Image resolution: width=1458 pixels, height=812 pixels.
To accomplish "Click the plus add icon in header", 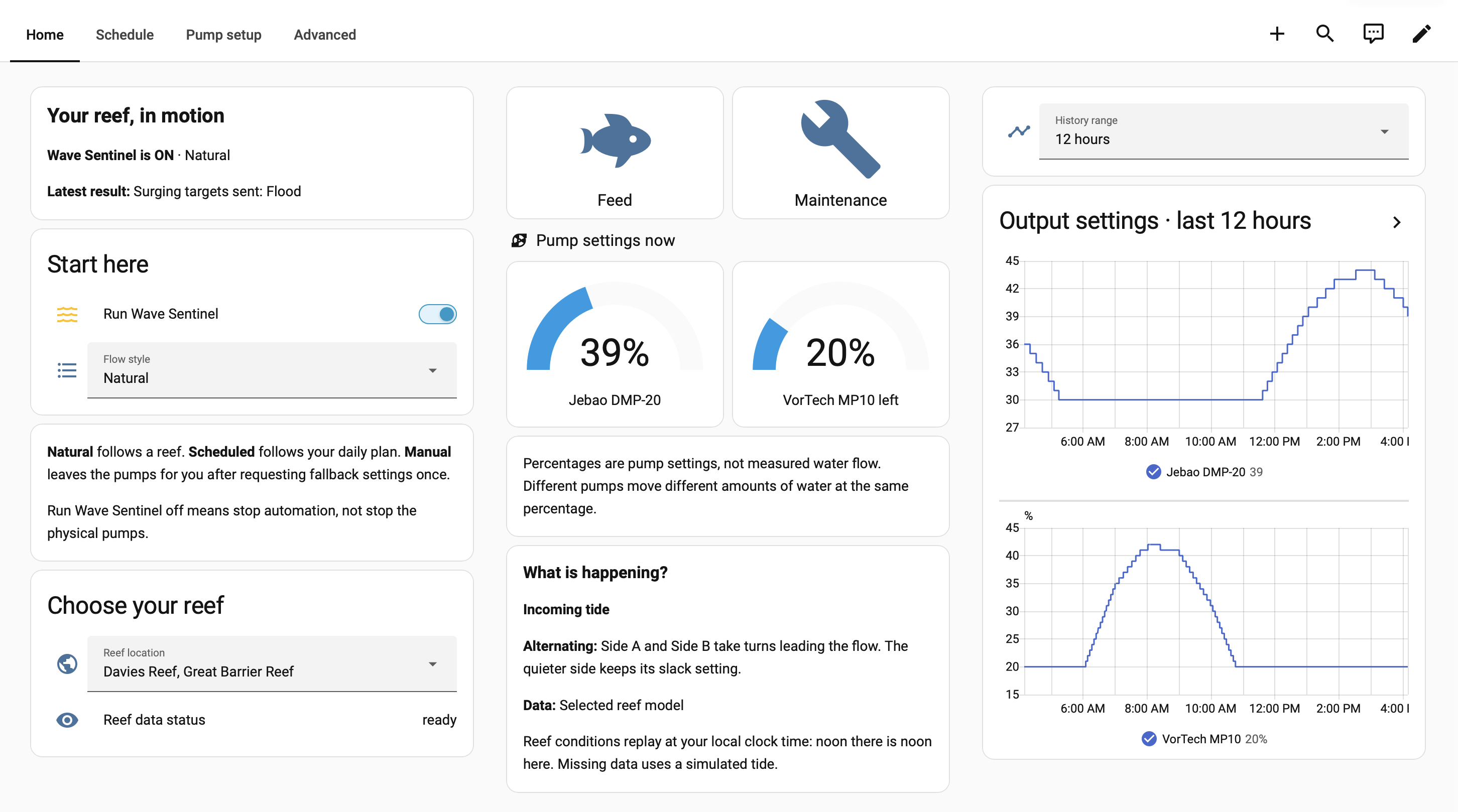I will [1277, 34].
